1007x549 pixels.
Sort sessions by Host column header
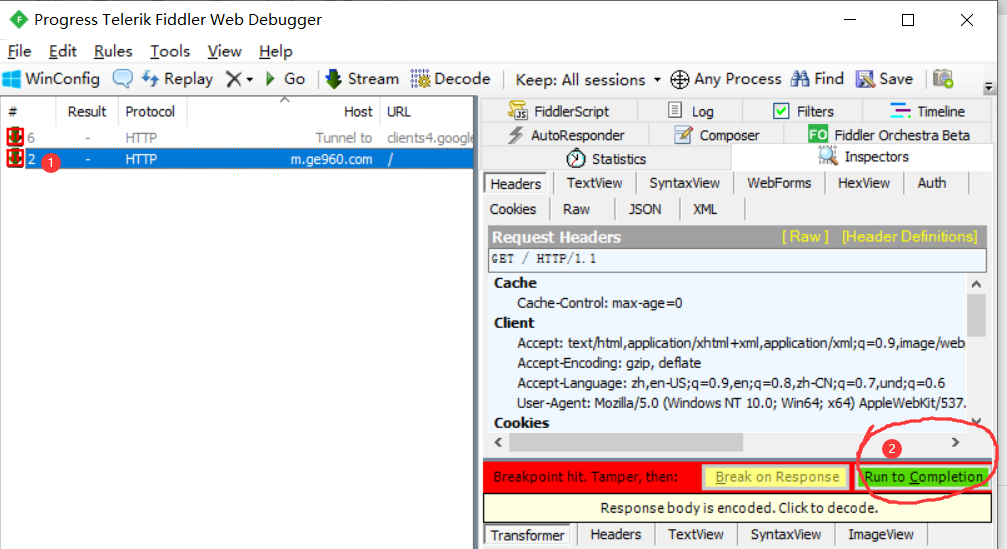click(x=283, y=112)
